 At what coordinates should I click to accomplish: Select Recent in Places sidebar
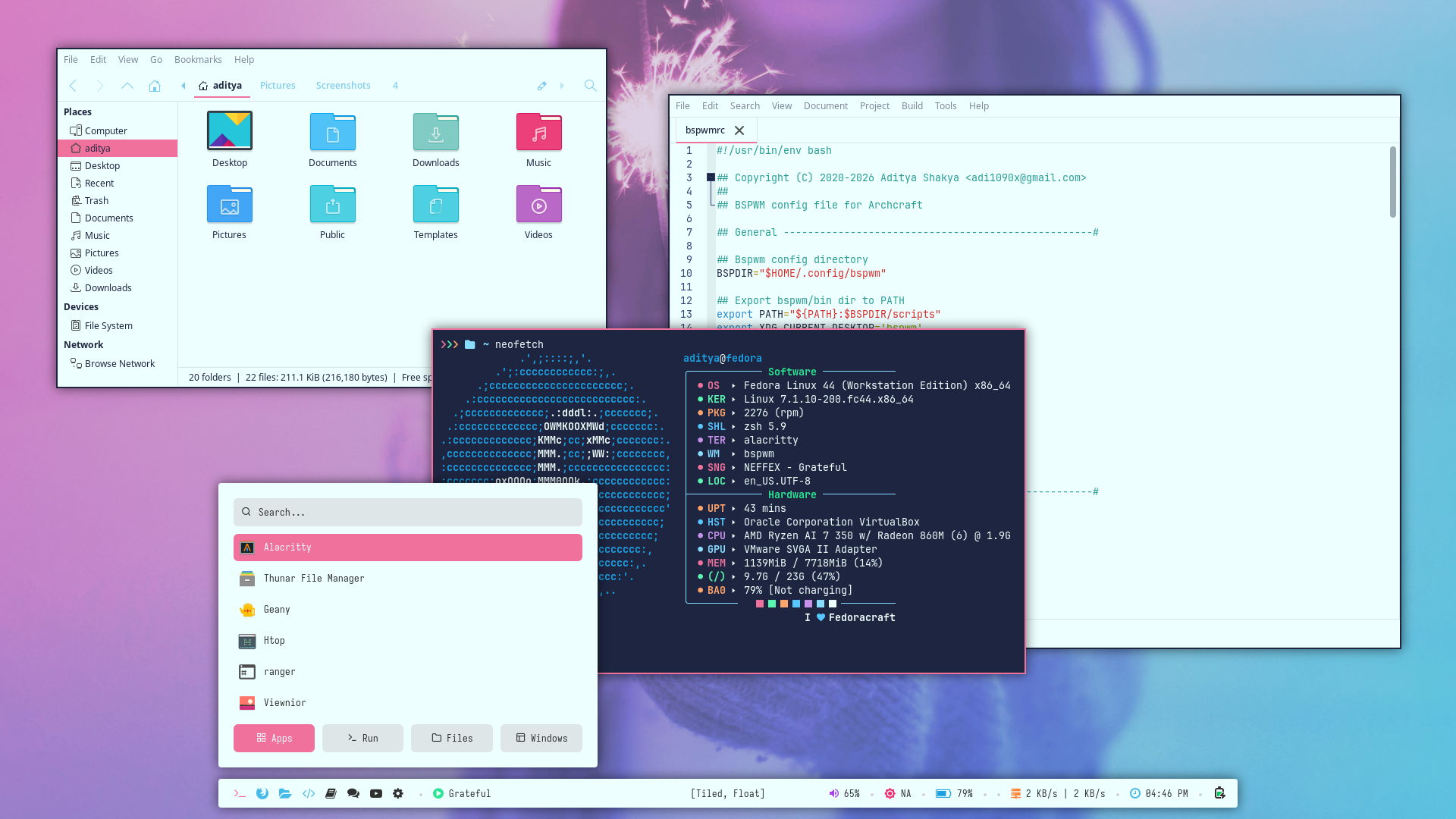tap(118, 183)
